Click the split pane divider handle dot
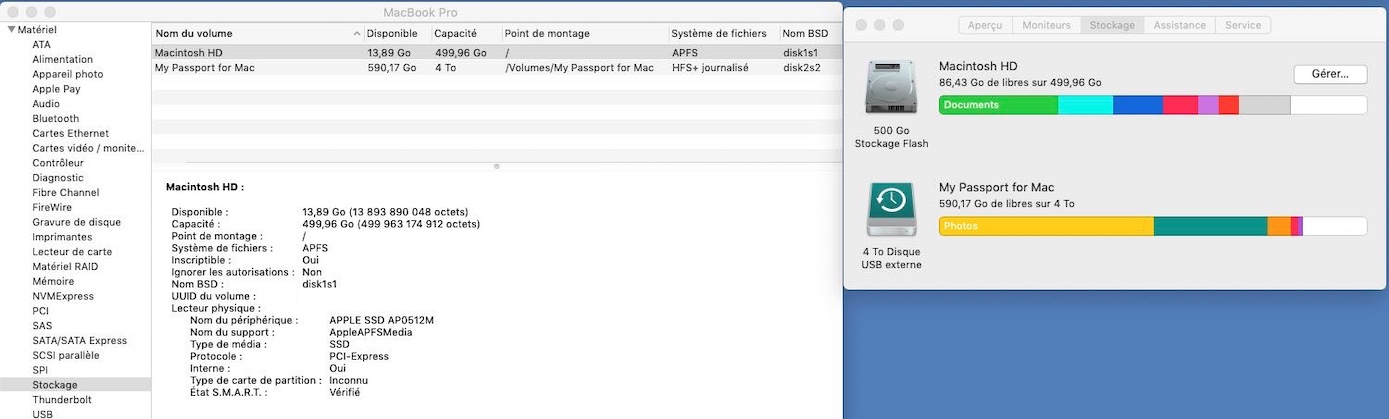1389x419 pixels. [497, 166]
